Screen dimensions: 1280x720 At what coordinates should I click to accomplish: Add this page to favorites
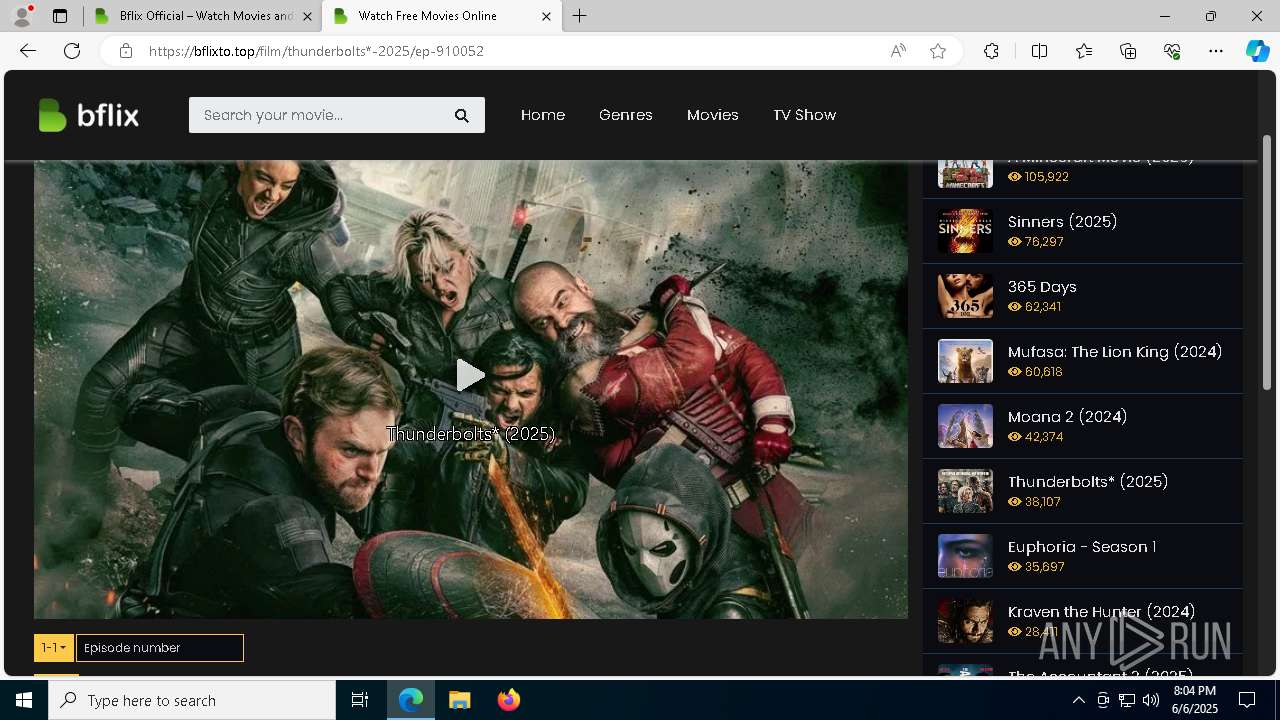coord(938,51)
